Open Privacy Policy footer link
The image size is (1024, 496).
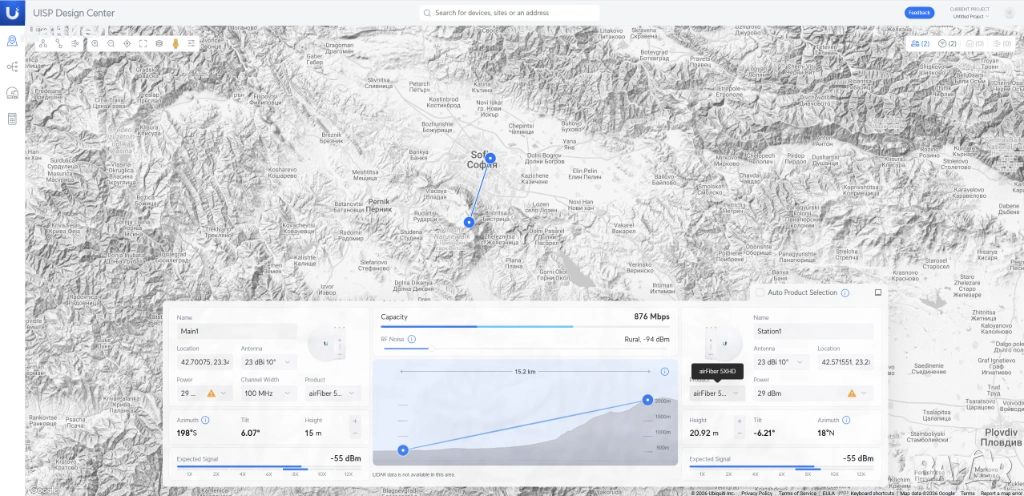[x=756, y=493]
